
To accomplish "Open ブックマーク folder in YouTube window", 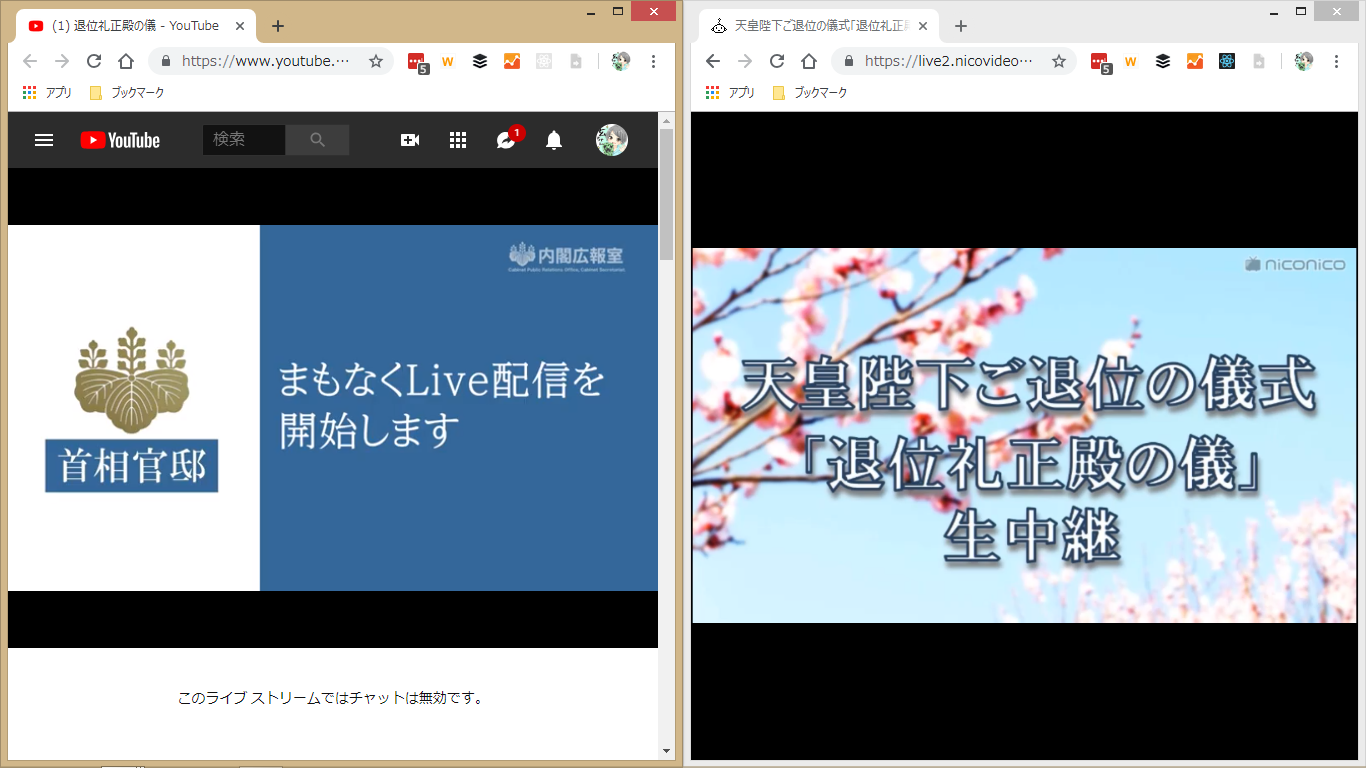I will tap(127, 92).
